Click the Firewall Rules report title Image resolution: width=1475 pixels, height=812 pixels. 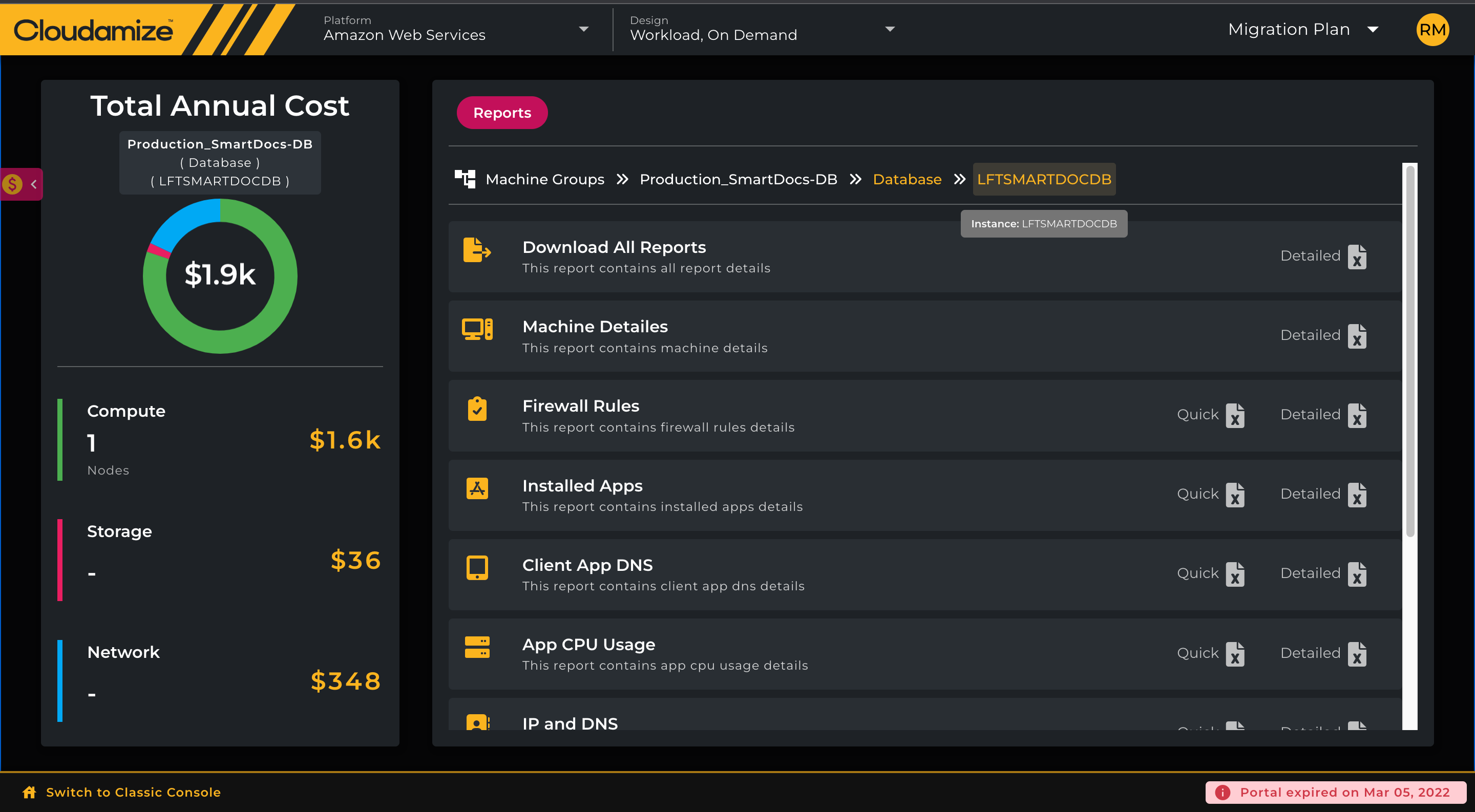pyautogui.click(x=581, y=405)
